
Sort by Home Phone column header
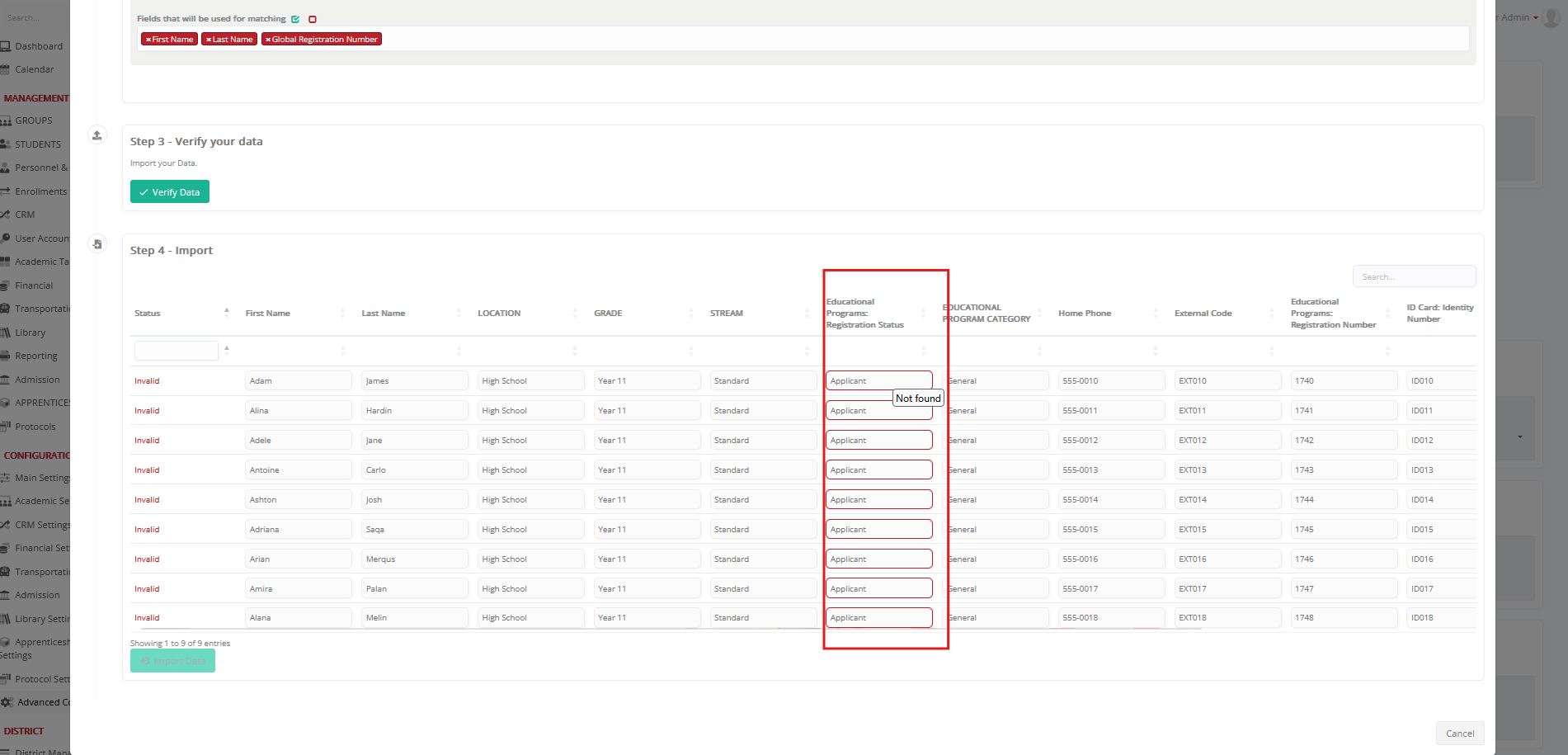(x=1085, y=314)
